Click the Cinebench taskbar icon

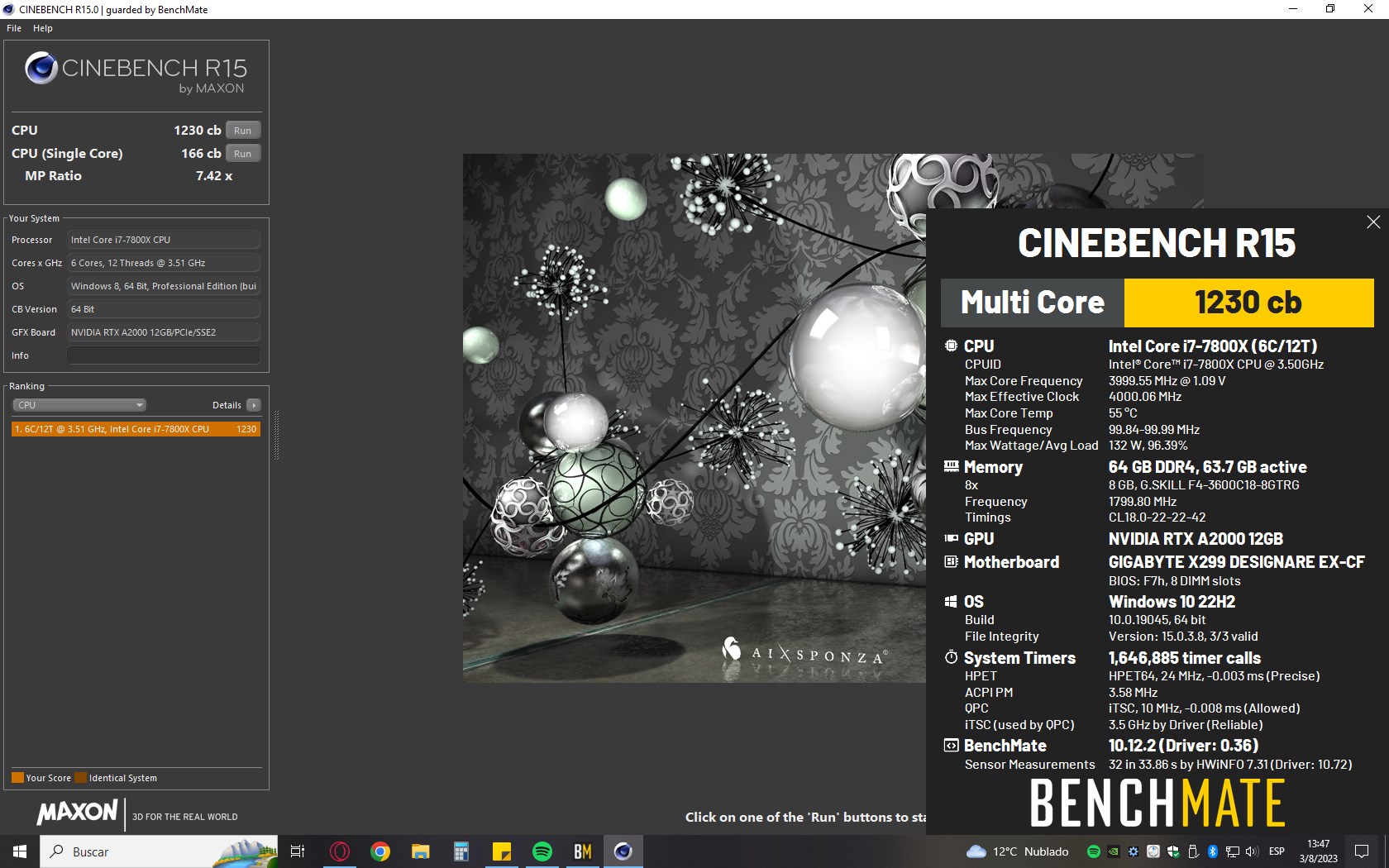click(623, 851)
